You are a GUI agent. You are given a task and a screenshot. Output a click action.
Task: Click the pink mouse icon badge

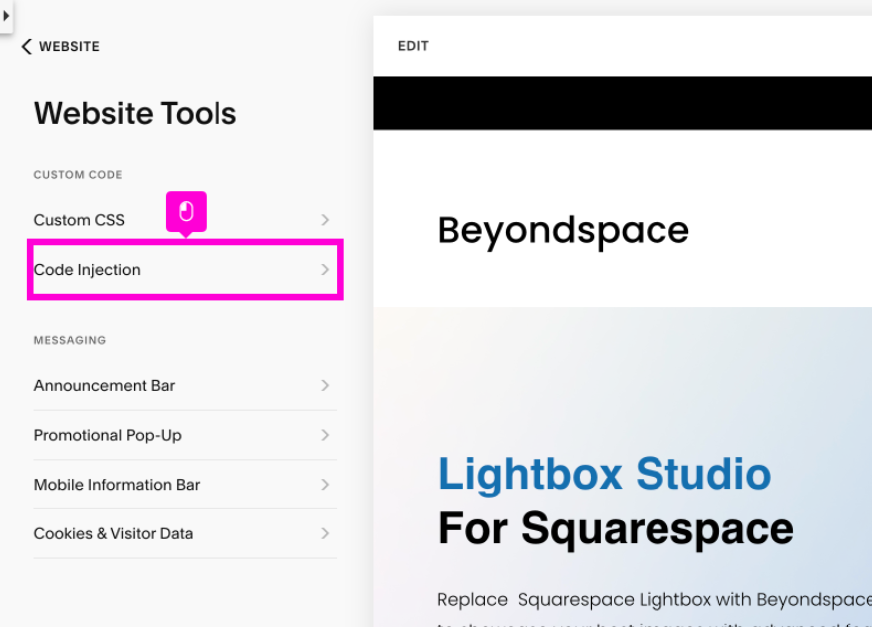click(186, 211)
